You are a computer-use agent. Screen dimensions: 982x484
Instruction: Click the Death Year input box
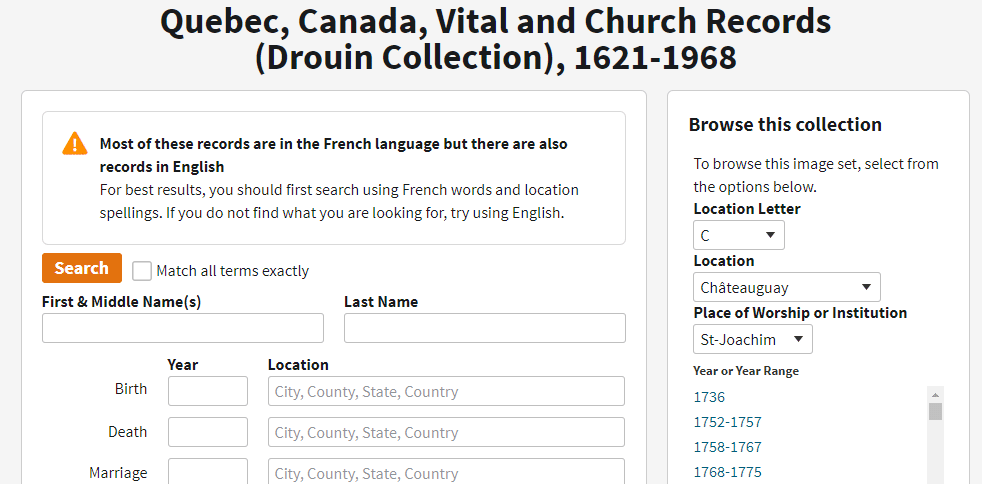[208, 432]
